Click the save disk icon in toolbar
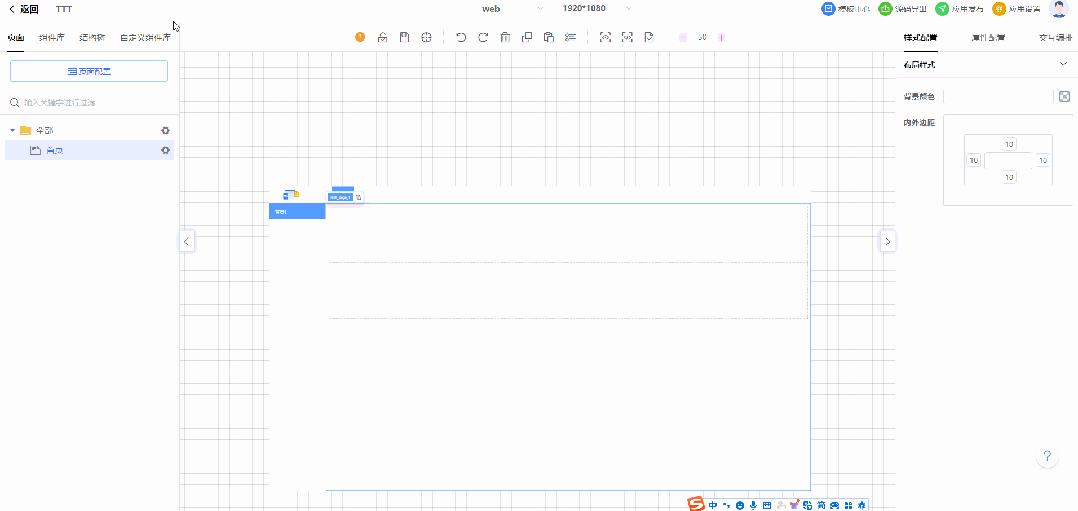 click(404, 37)
